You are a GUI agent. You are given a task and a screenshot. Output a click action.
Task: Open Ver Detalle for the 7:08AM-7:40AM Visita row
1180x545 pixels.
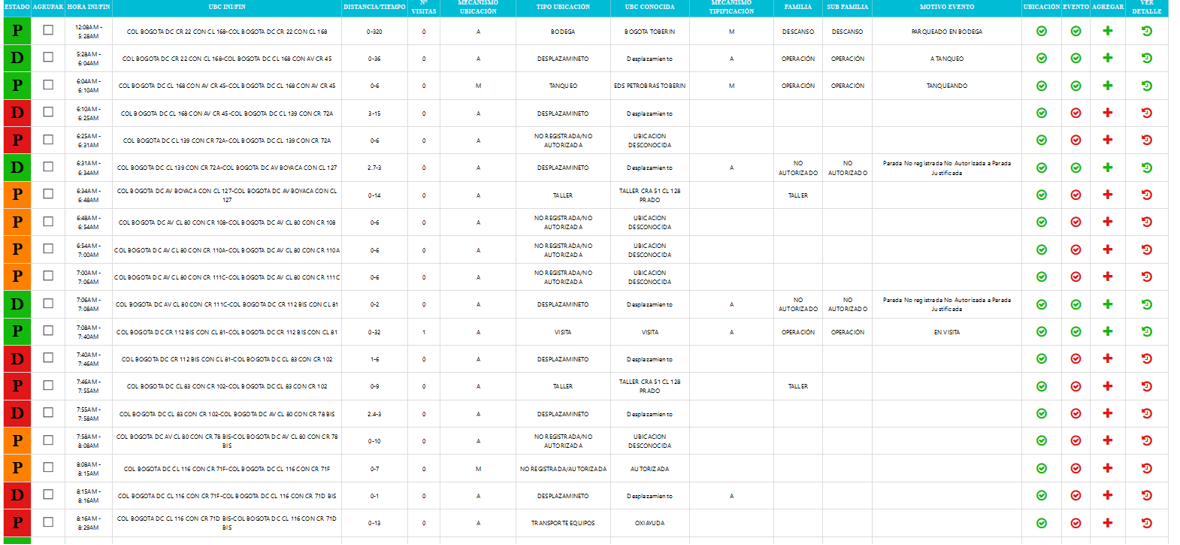pos(1147,331)
